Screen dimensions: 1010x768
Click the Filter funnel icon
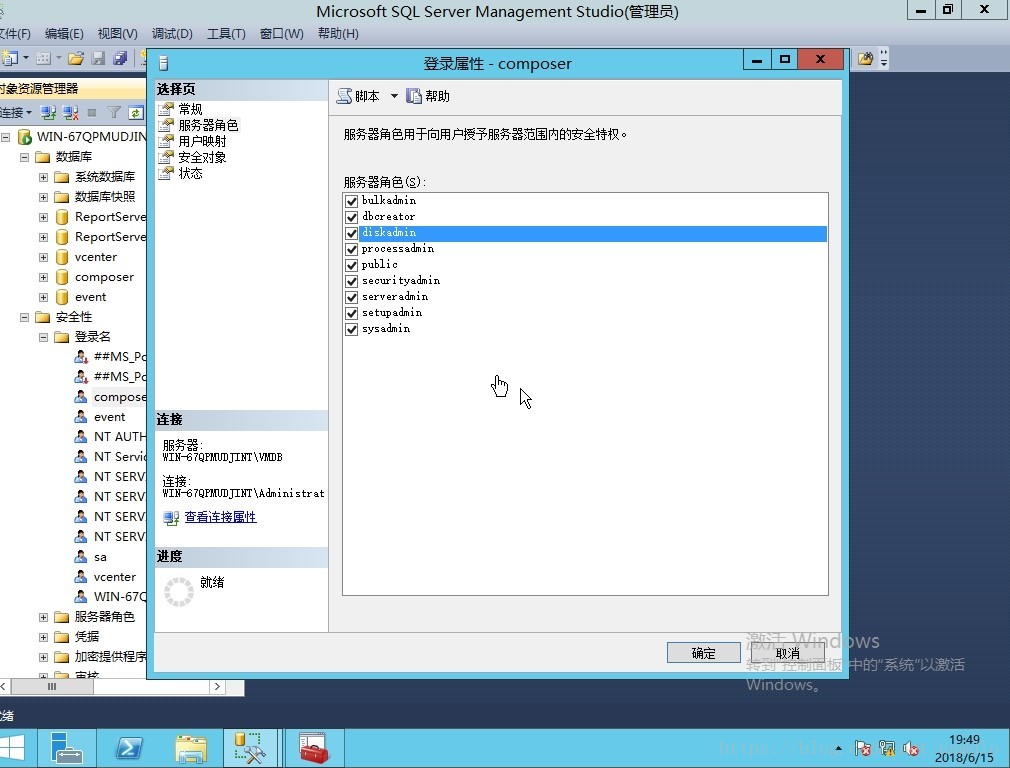coord(114,113)
